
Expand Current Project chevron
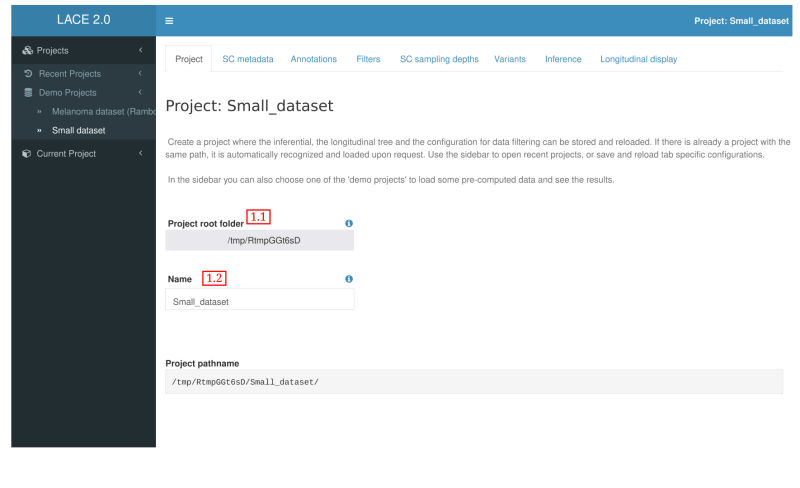click(x=141, y=153)
